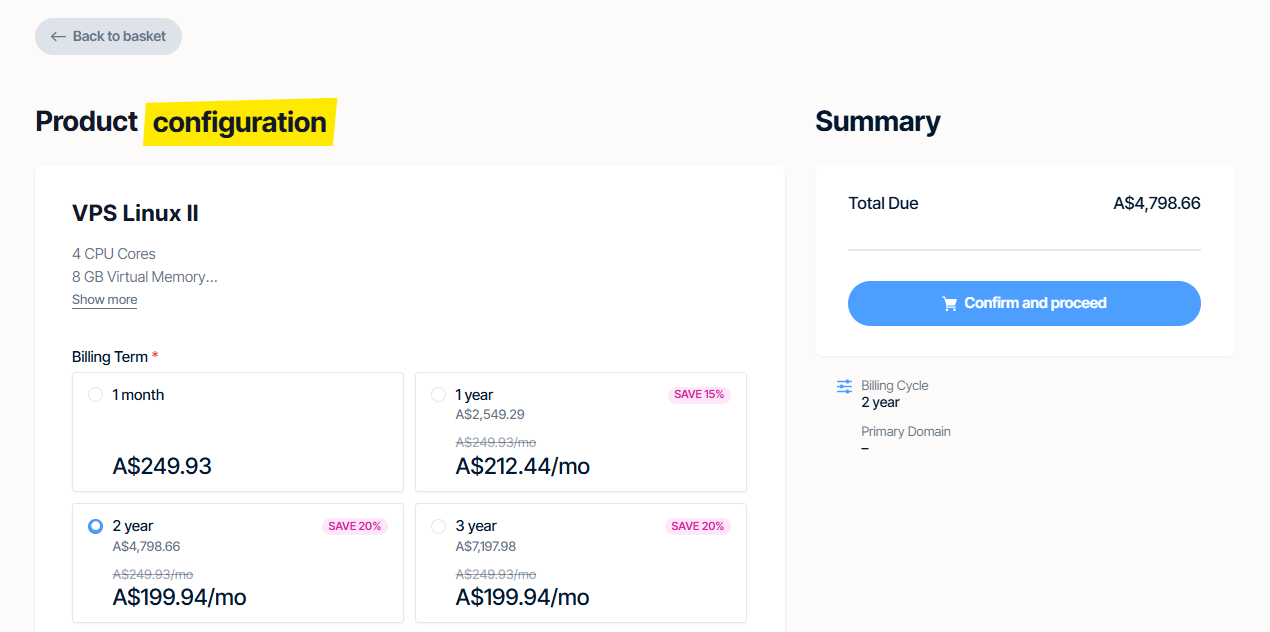
Task: Click the billing cycle sliders icon
Action: [844, 386]
